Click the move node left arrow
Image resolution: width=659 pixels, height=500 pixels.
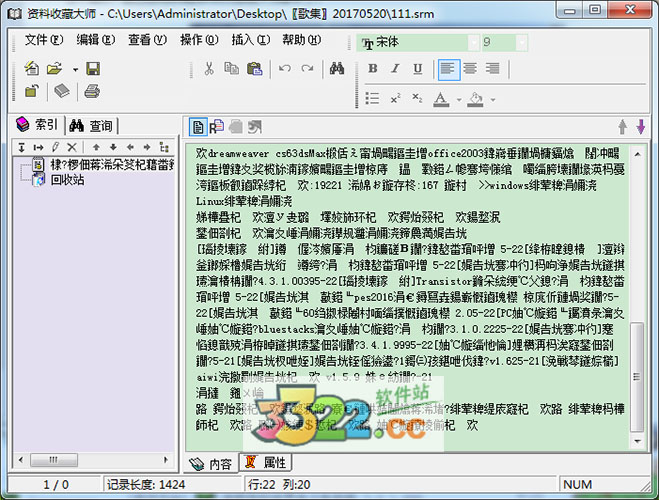pyautogui.click(x=130, y=147)
